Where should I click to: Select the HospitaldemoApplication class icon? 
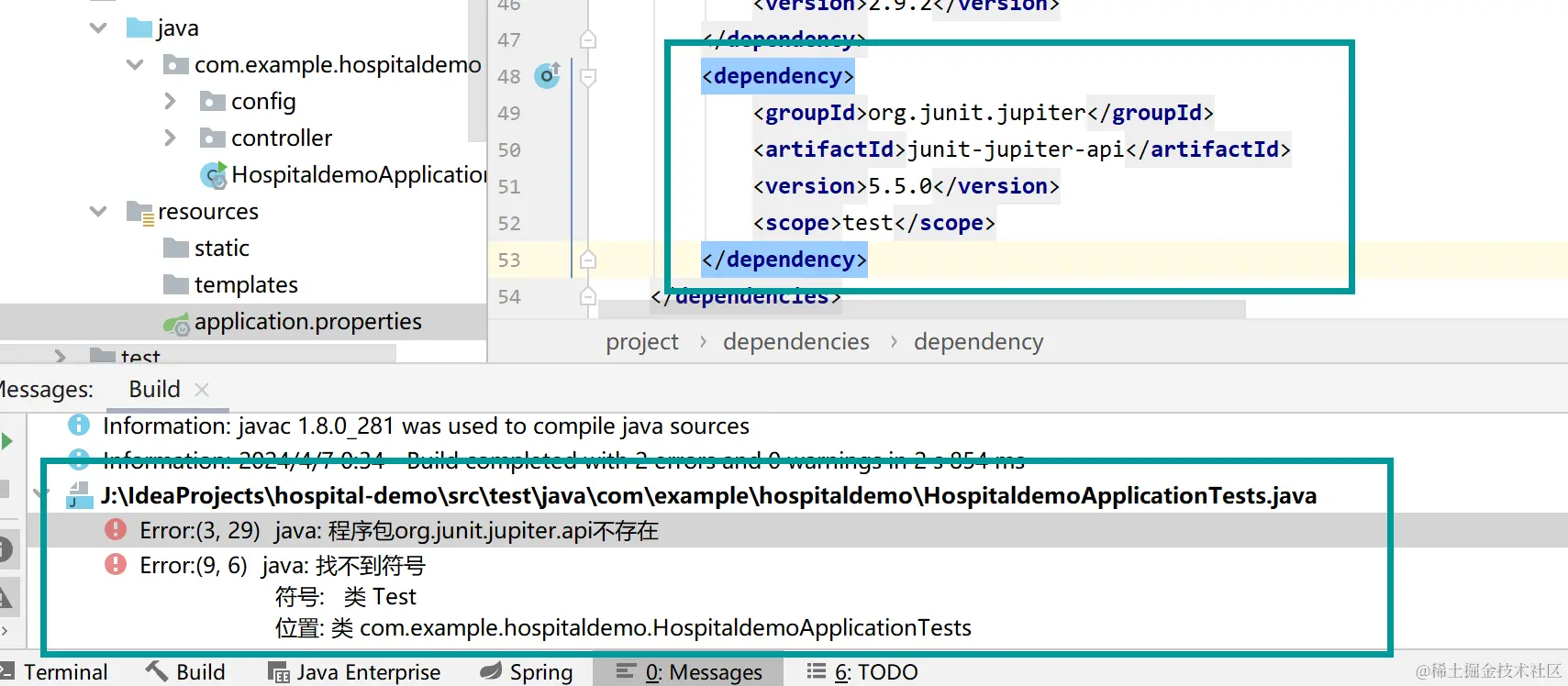pyautogui.click(x=214, y=174)
